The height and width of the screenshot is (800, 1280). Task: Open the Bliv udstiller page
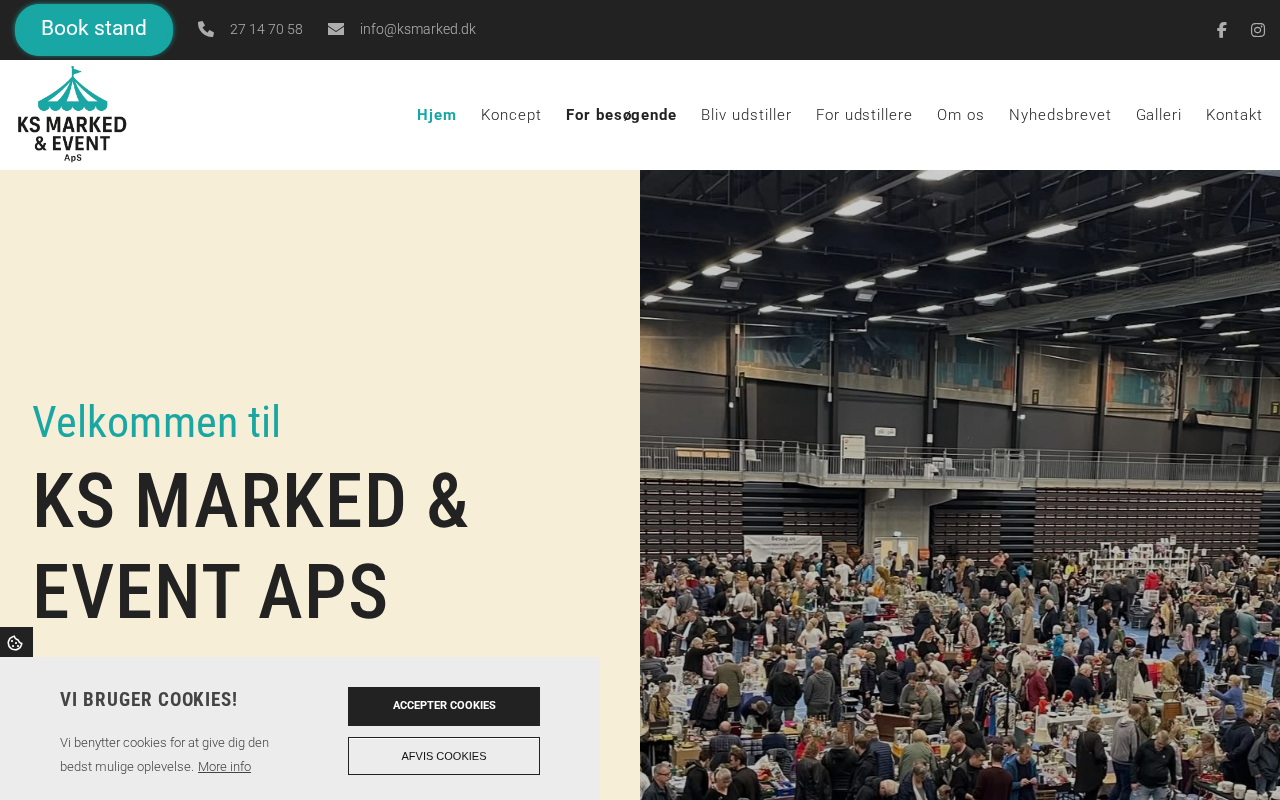tap(746, 115)
